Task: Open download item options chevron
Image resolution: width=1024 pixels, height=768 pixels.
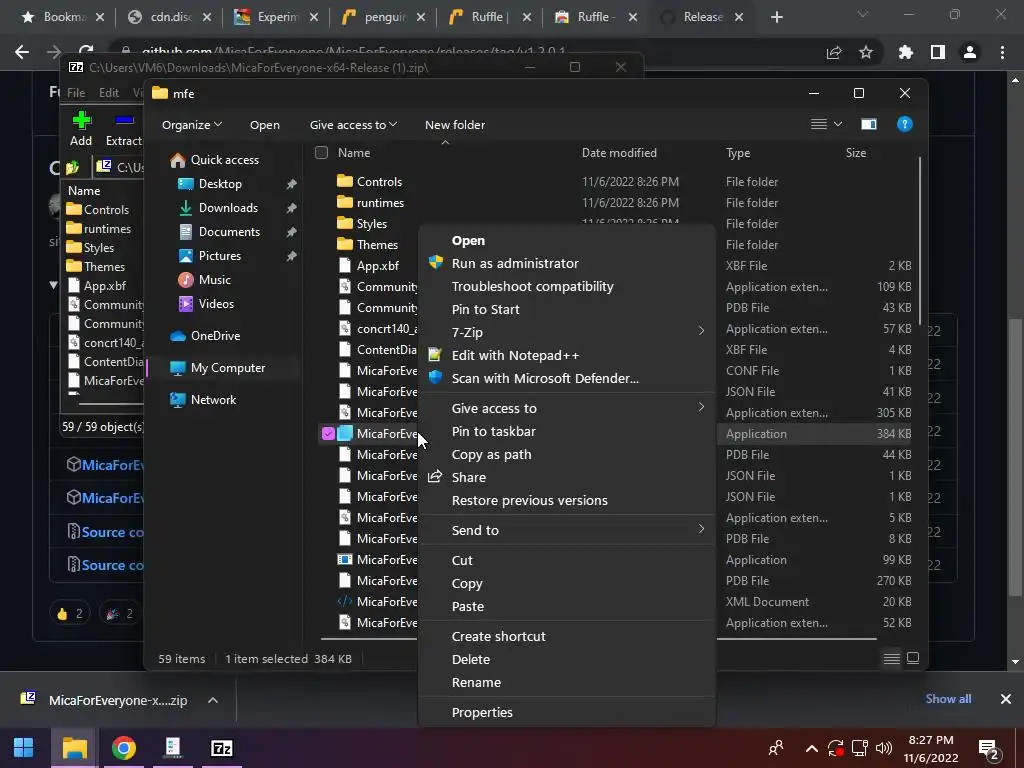Action: (213, 700)
